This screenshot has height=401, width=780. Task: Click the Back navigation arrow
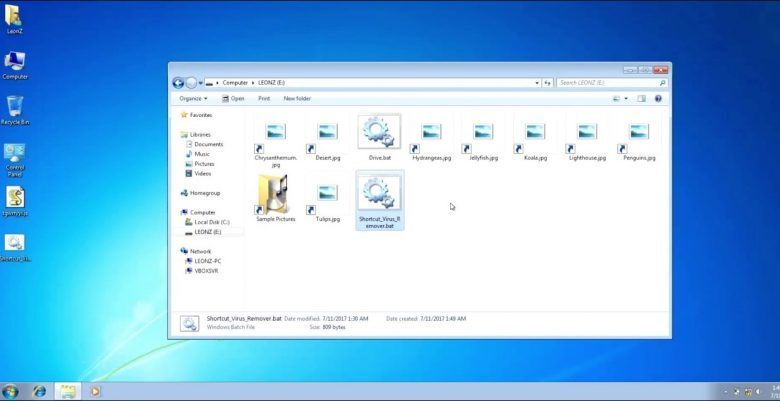pyautogui.click(x=178, y=83)
